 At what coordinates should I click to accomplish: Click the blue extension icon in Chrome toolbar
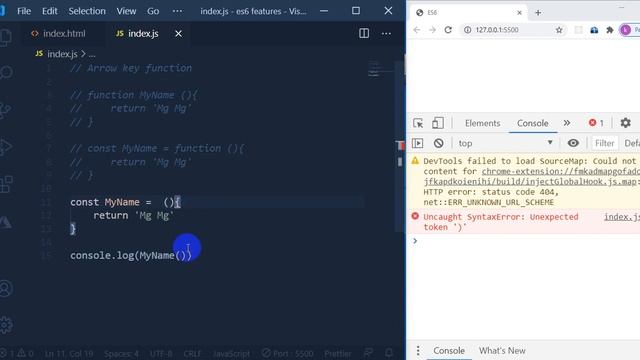pyautogui.click(x=594, y=30)
